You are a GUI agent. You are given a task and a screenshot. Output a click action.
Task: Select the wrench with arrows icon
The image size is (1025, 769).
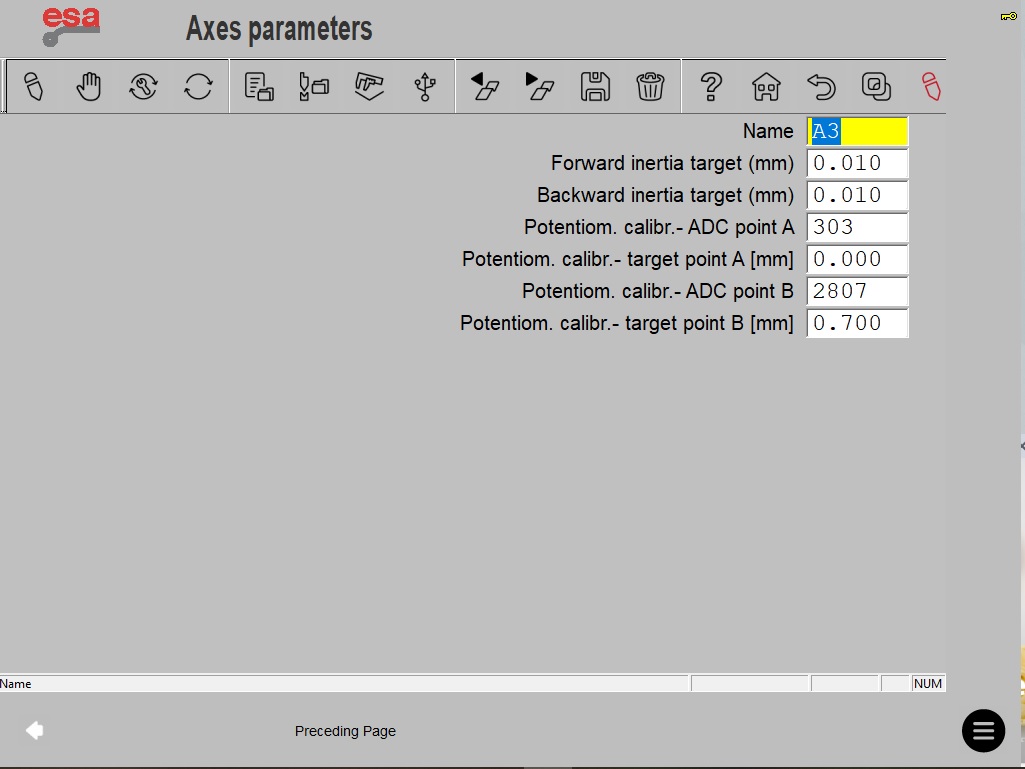point(143,86)
